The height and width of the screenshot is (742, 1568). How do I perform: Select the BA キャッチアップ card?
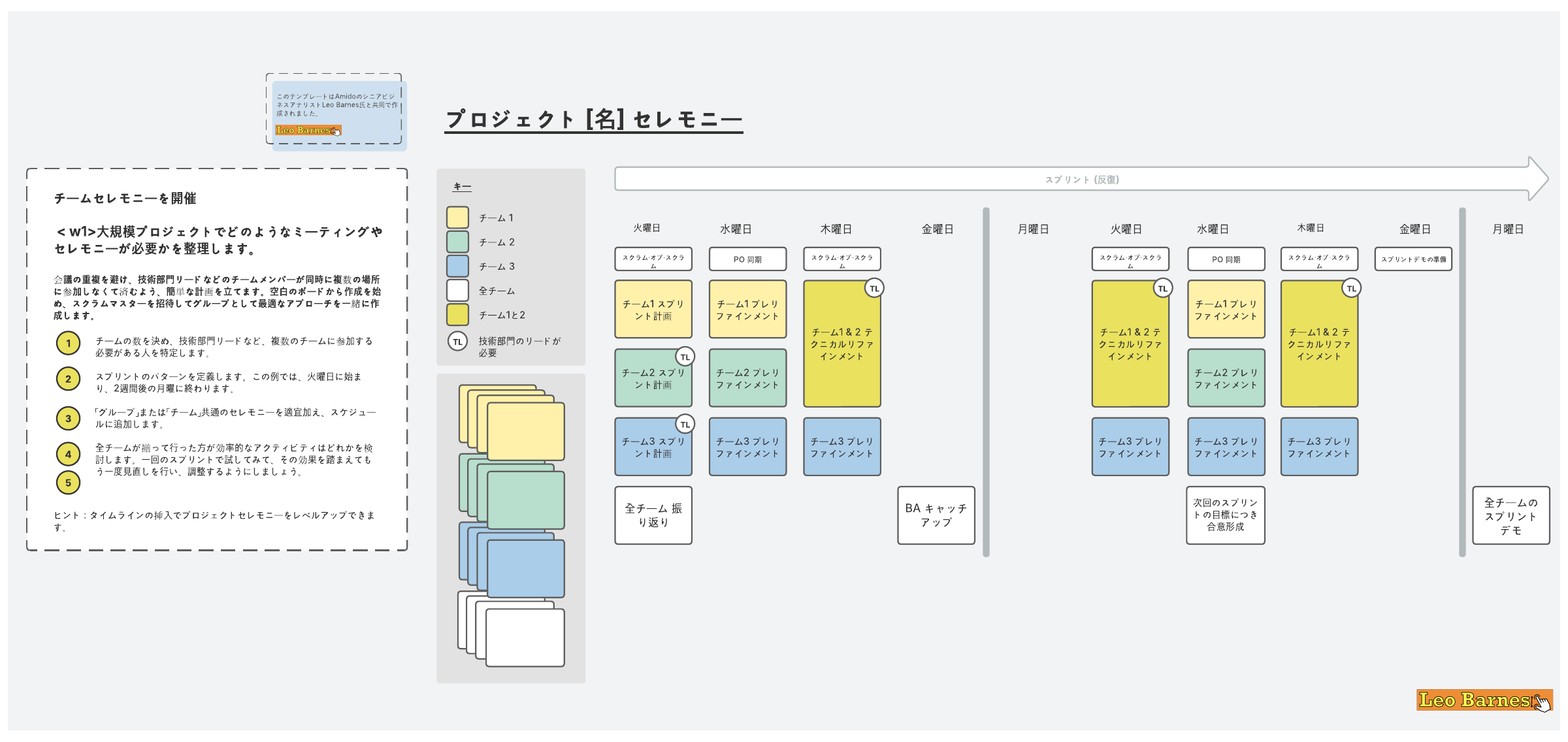pos(936,515)
